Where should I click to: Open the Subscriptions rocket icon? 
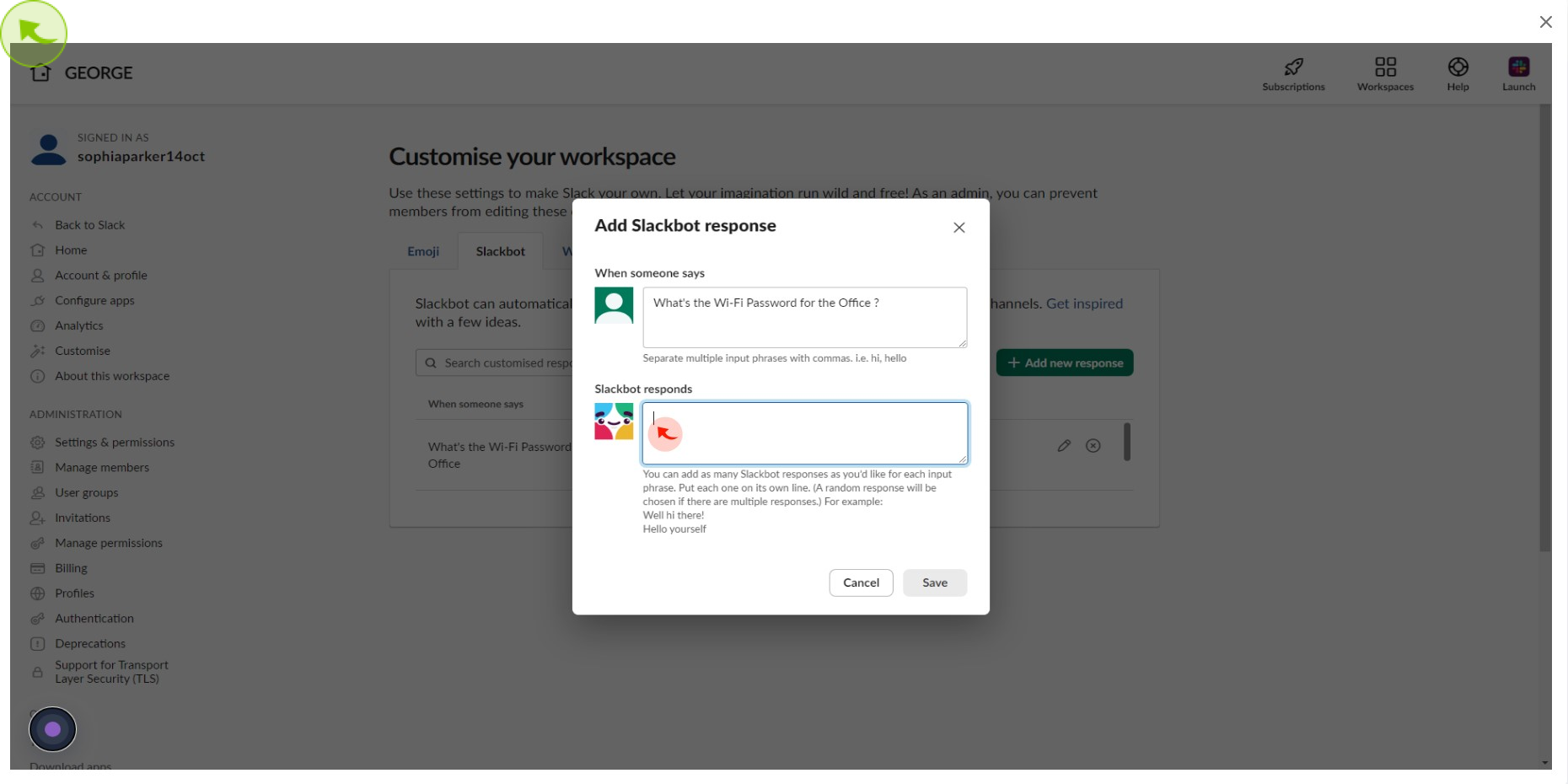[x=1293, y=67]
